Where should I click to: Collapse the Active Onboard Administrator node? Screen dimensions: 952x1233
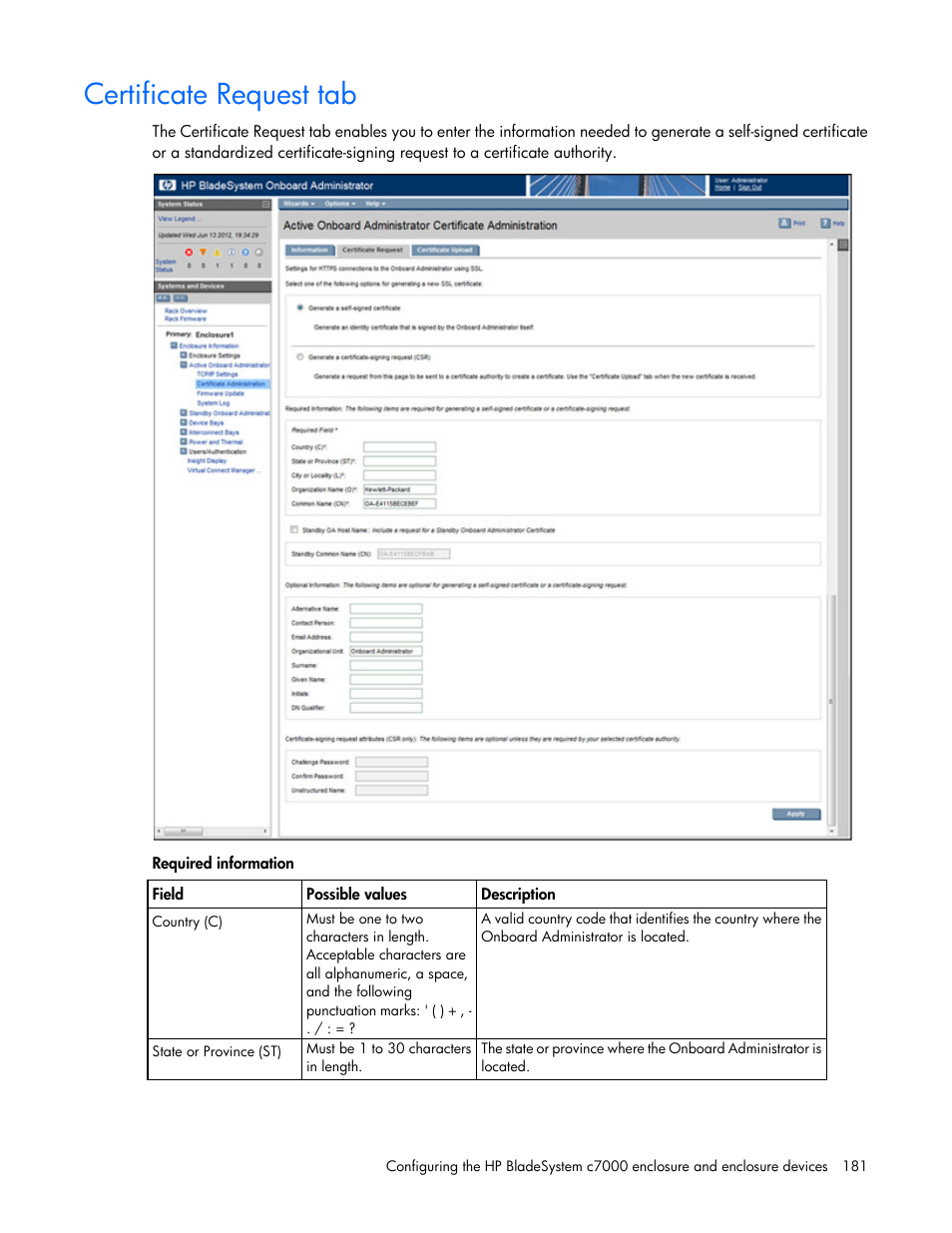pyautogui.click(x=184, y=364)
